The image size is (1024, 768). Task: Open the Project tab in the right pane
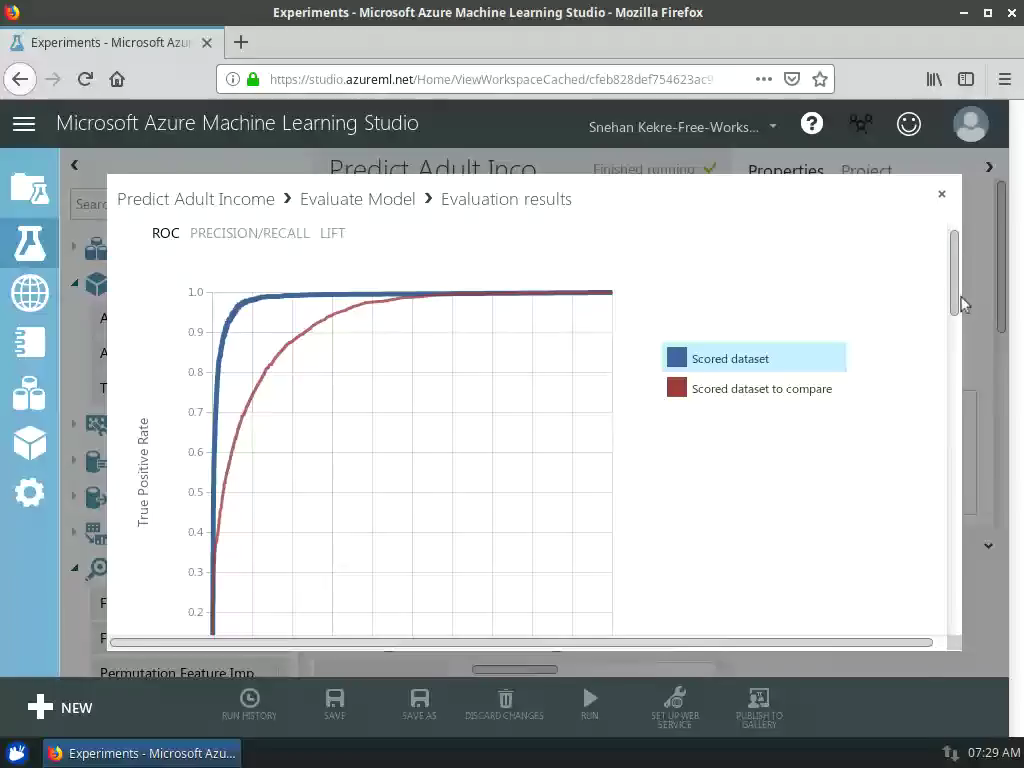(866, 170)
